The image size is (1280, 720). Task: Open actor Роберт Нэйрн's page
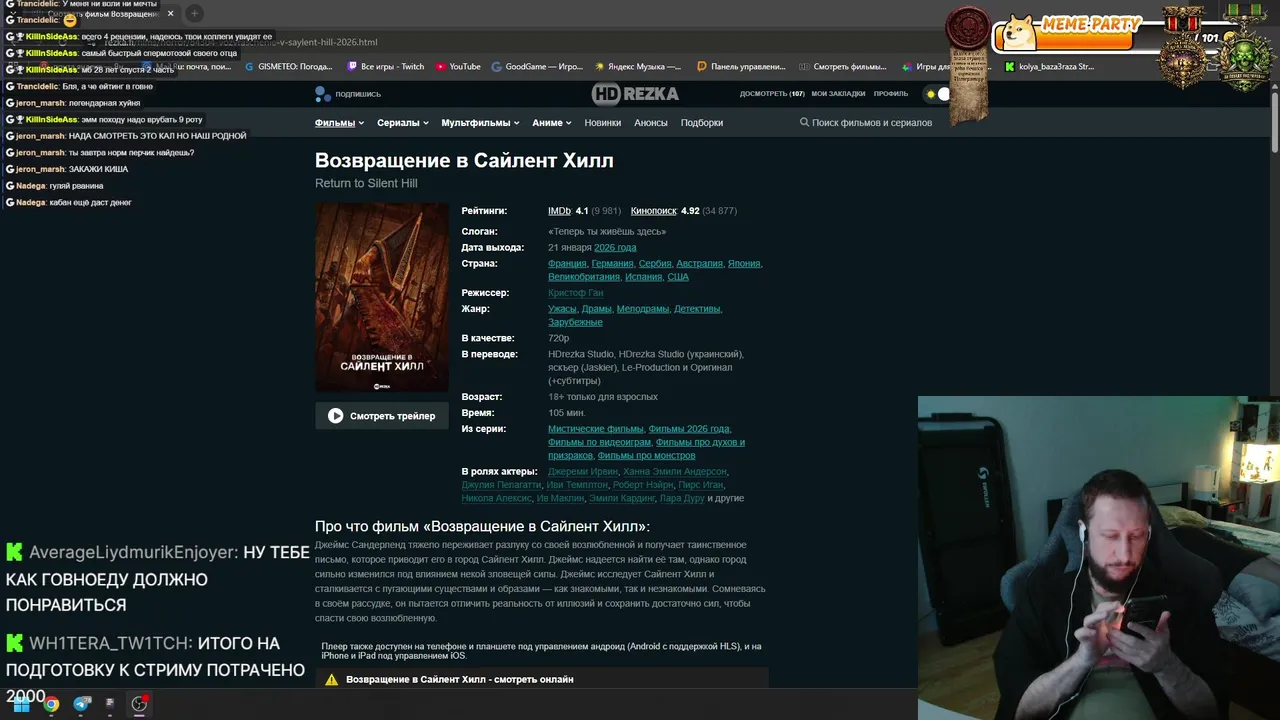coord(643,485)
